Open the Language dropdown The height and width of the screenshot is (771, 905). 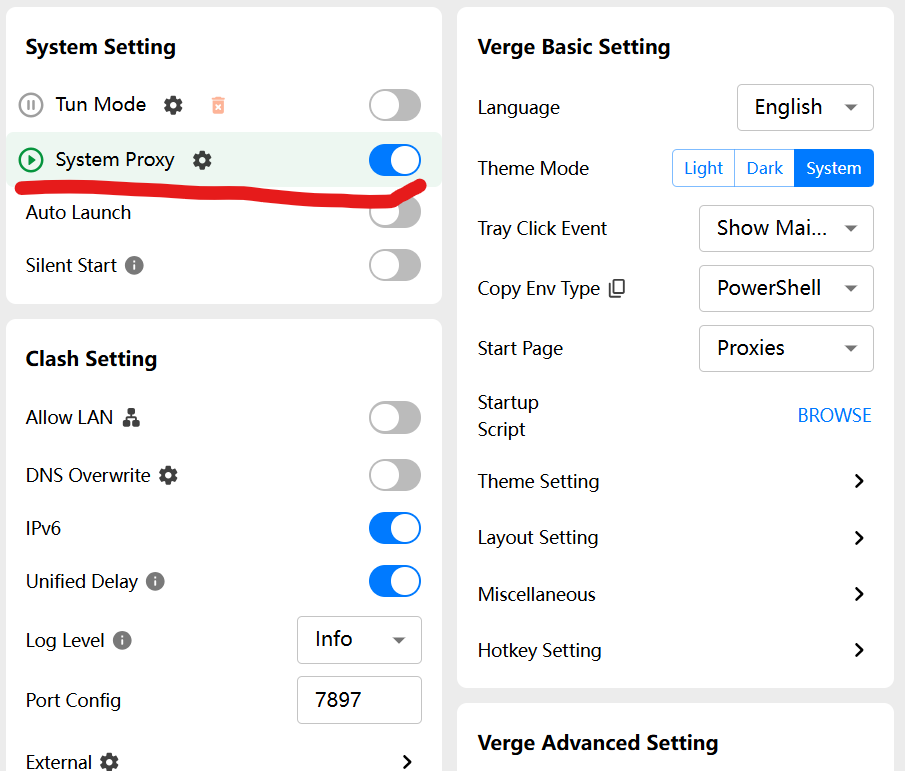pyautogui.click(x=805, y=108)
